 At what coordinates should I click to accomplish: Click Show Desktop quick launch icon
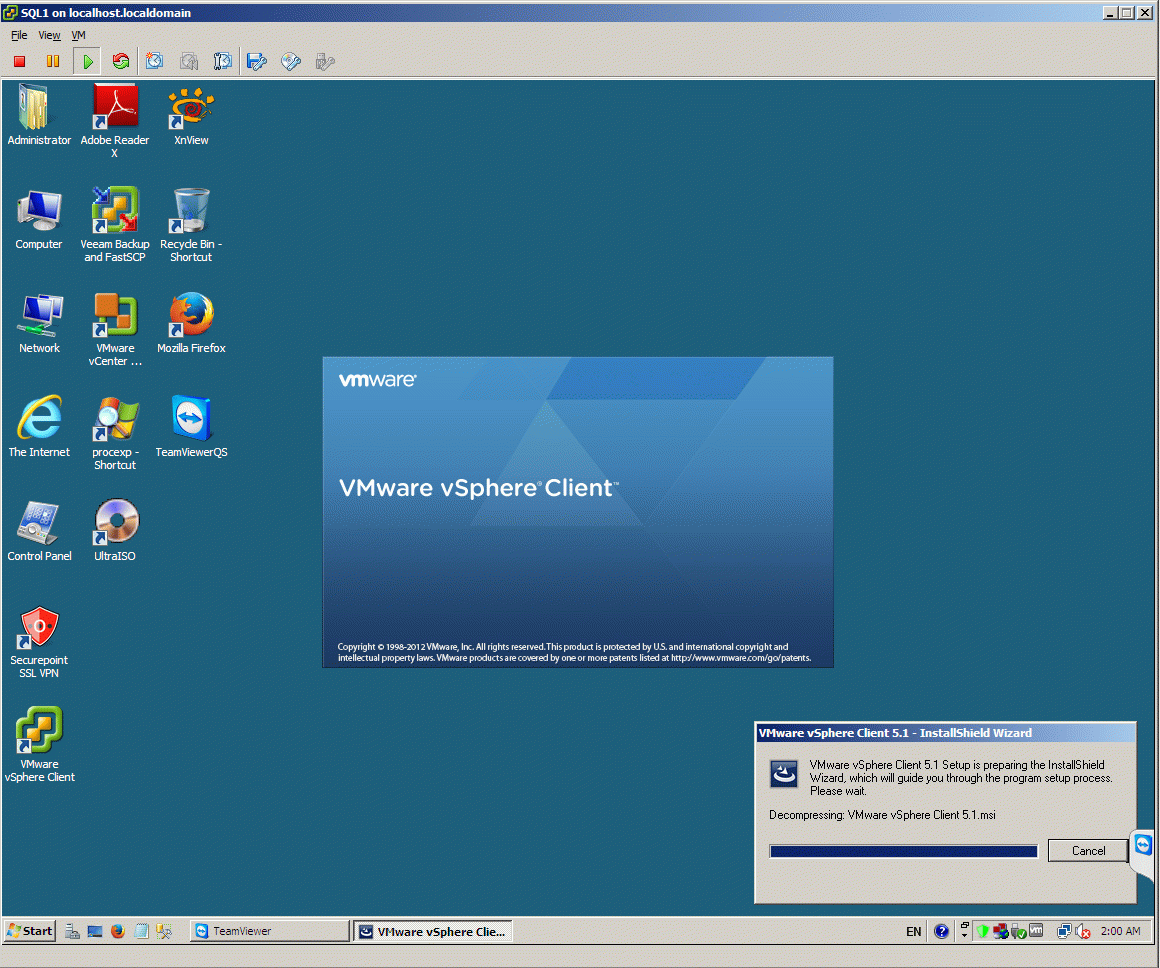(x=95, y=931)
